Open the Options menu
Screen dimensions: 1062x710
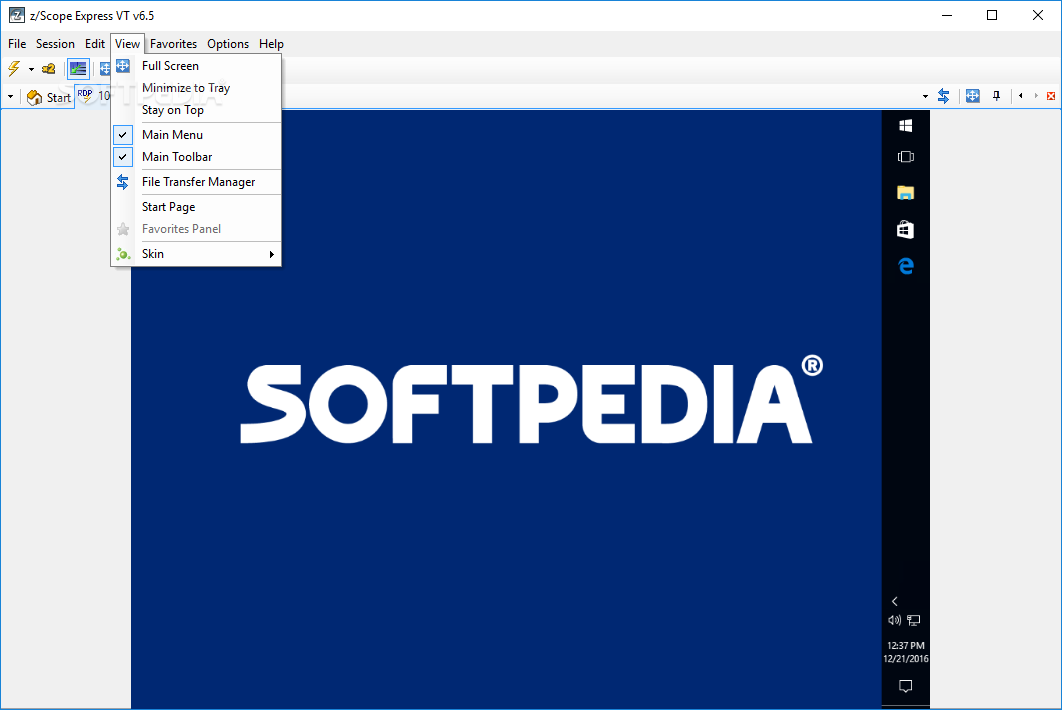[228, 44]
